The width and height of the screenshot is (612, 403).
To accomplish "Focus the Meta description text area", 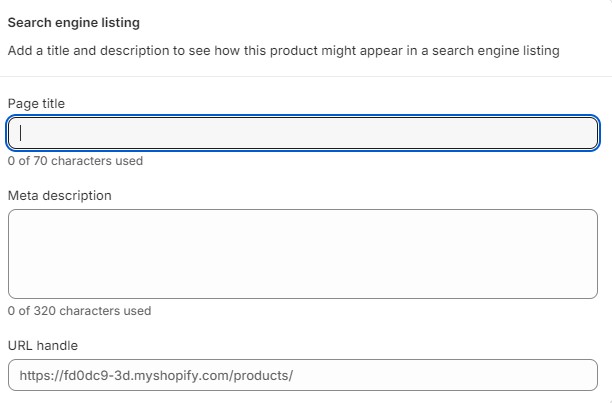I will click(x=303, y=253).
